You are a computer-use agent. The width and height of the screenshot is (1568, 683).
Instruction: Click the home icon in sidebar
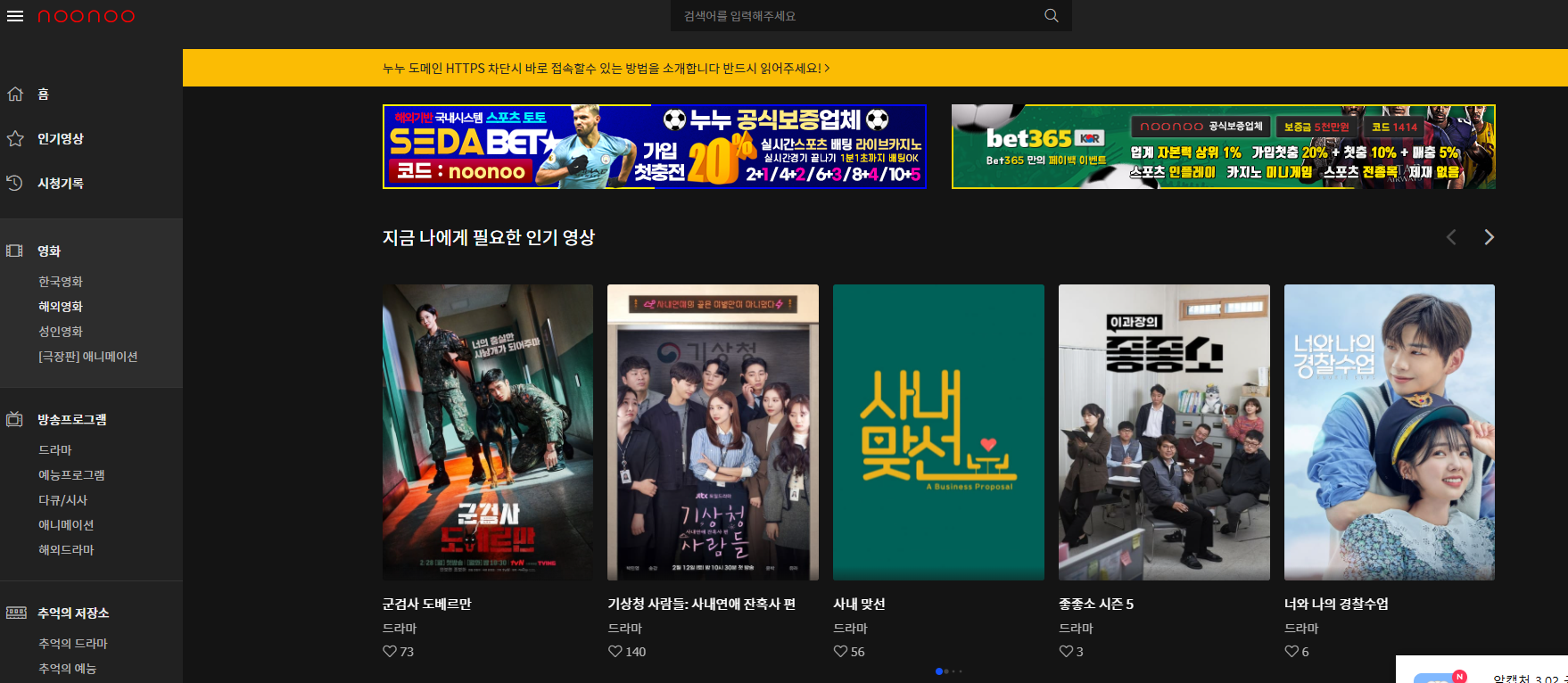point(15,94)
